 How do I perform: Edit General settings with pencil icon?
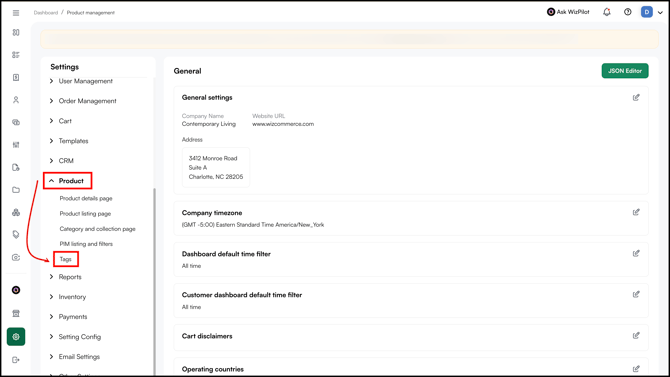pos(636,97)
